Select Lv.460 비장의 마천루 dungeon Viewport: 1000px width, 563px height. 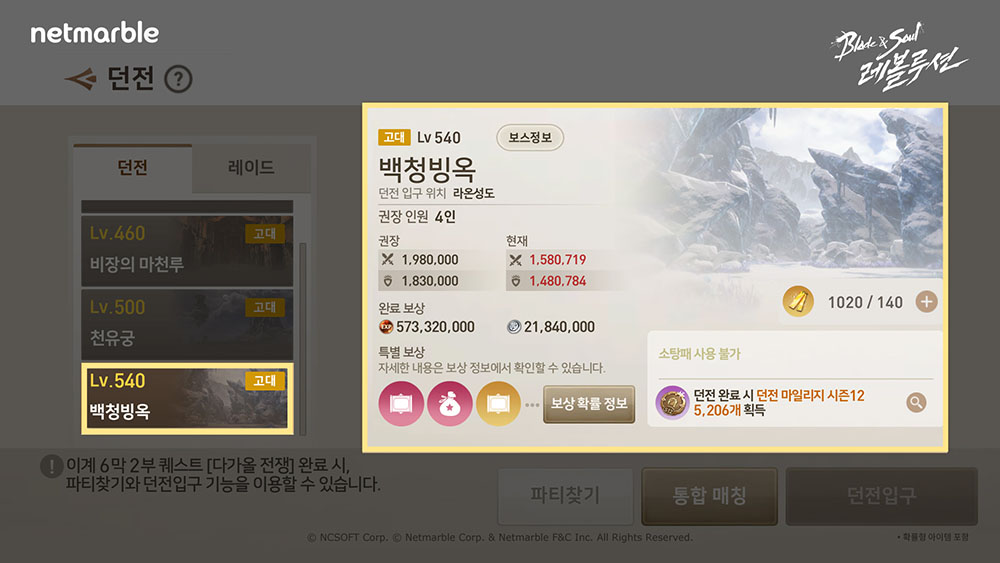187,251
